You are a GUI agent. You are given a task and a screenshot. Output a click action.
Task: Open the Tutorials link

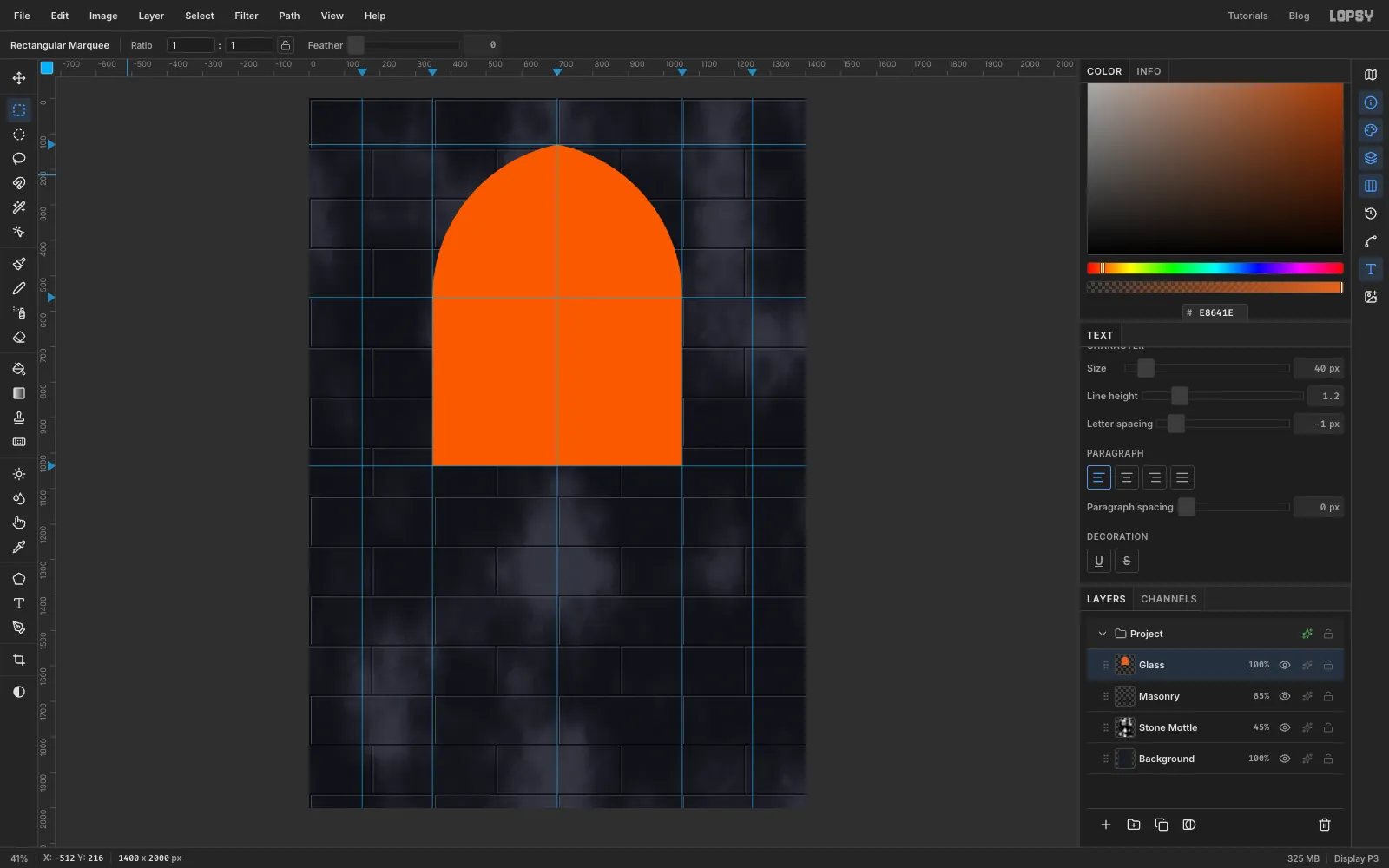click(x=1247, y=16)
